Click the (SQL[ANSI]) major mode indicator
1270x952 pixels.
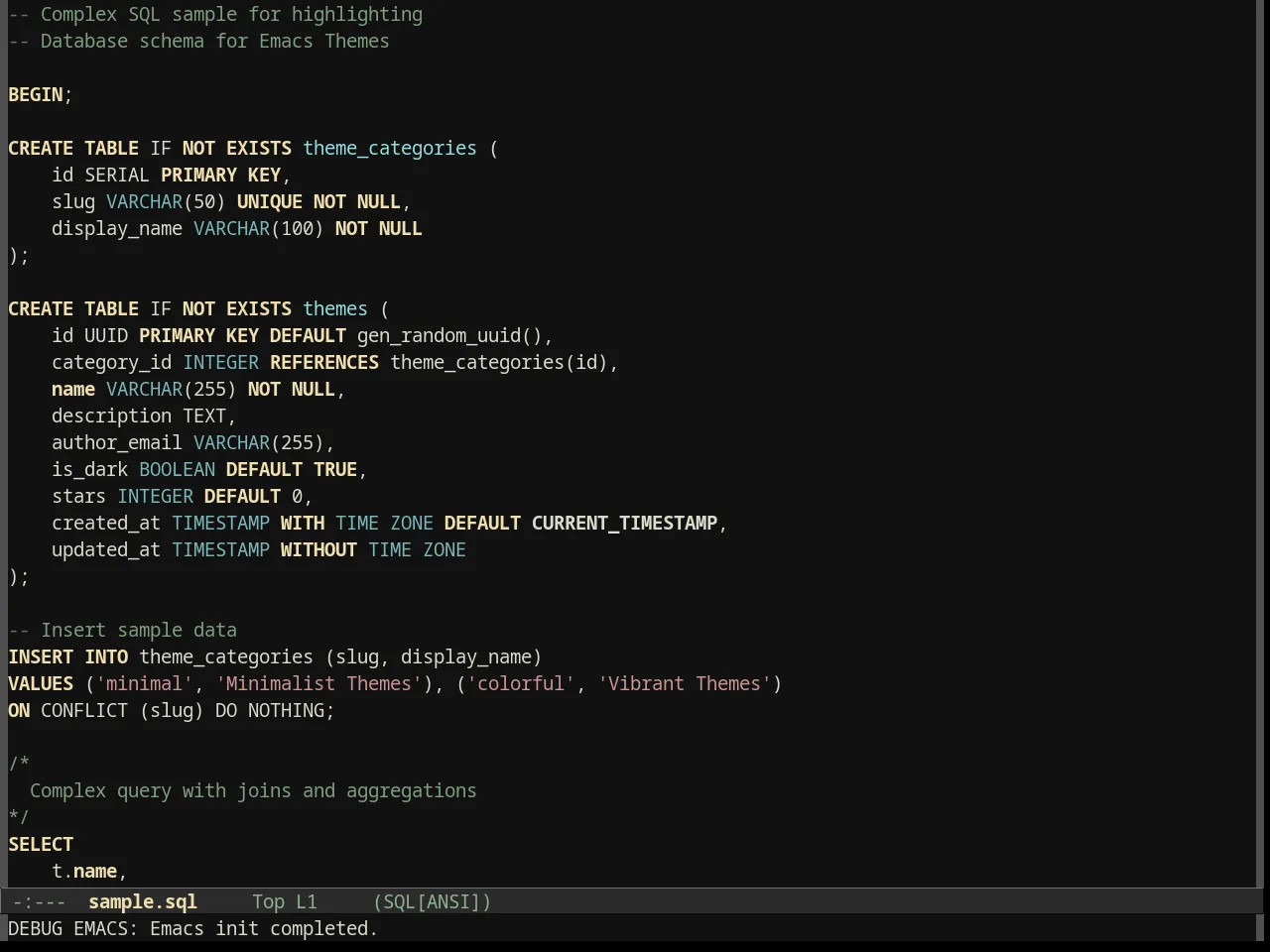[x=433, y=901]
